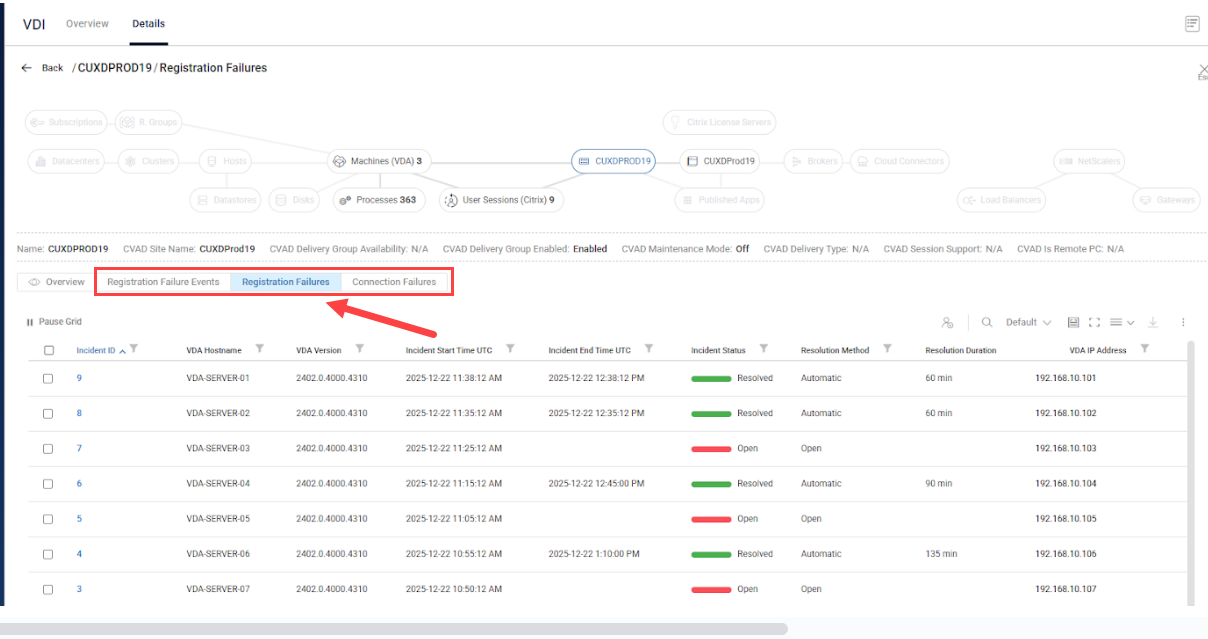1208x639 pixels.
Task: Open the Connection Failures tab
Action: pos(395,281)
